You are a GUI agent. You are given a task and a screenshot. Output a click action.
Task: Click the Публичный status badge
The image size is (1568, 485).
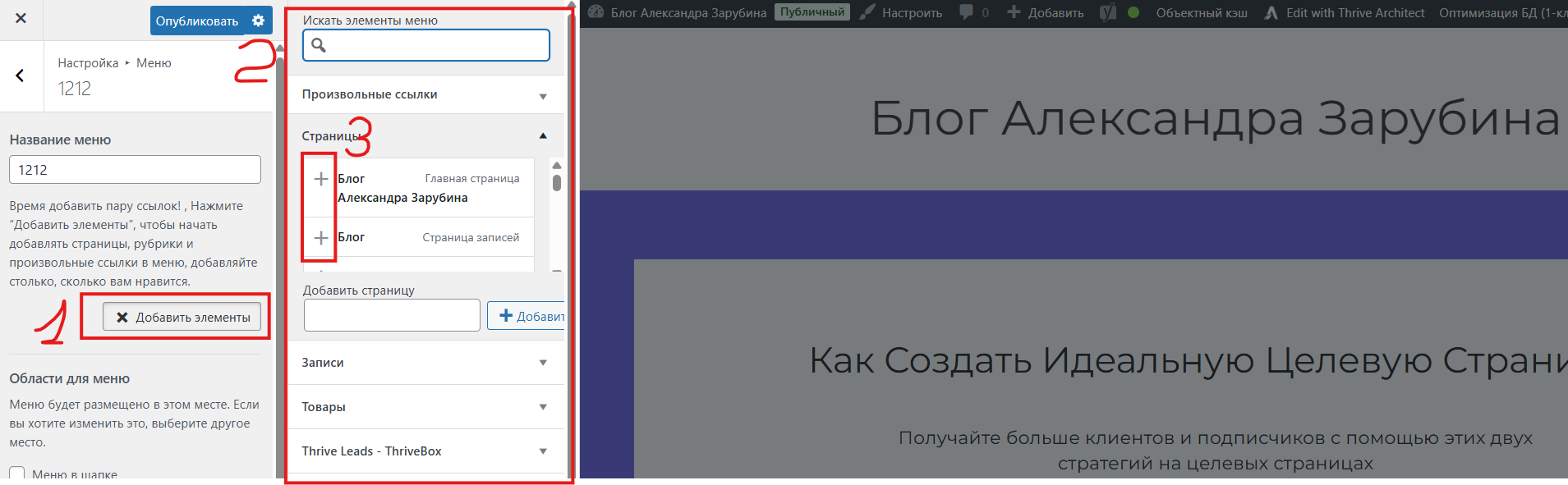point(812,12)
